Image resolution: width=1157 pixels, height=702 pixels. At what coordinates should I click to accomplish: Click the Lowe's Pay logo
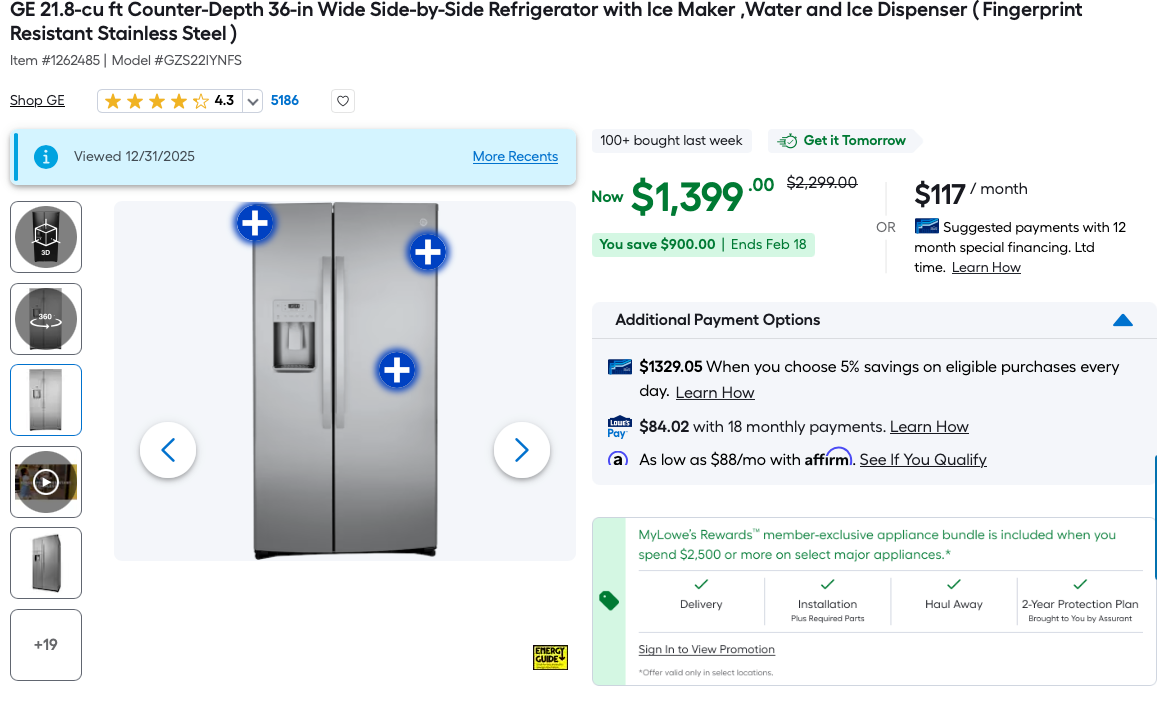pyautogui.click(x=619, y=426)
